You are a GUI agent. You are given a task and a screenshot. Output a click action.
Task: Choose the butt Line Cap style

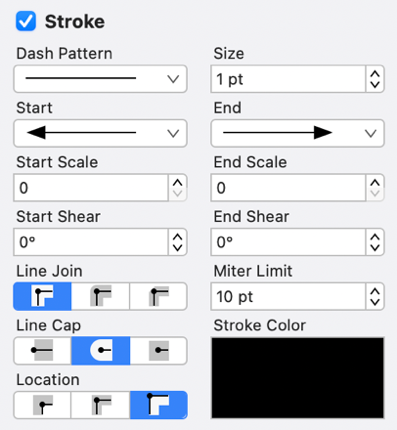42,350
